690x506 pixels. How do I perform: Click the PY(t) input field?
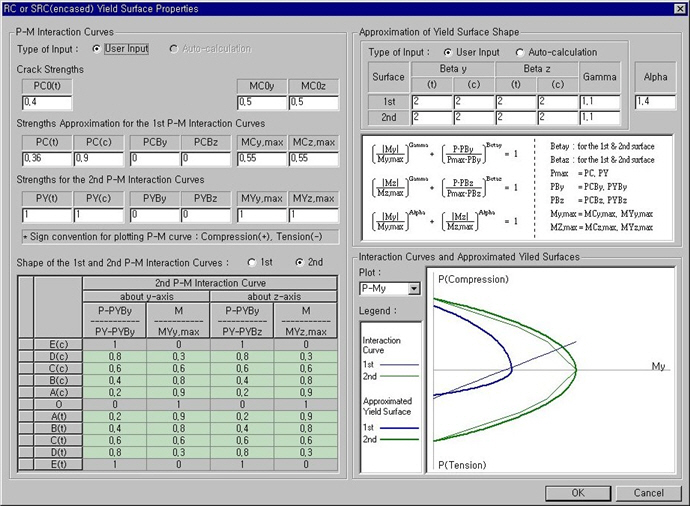(x=46, y=214)
